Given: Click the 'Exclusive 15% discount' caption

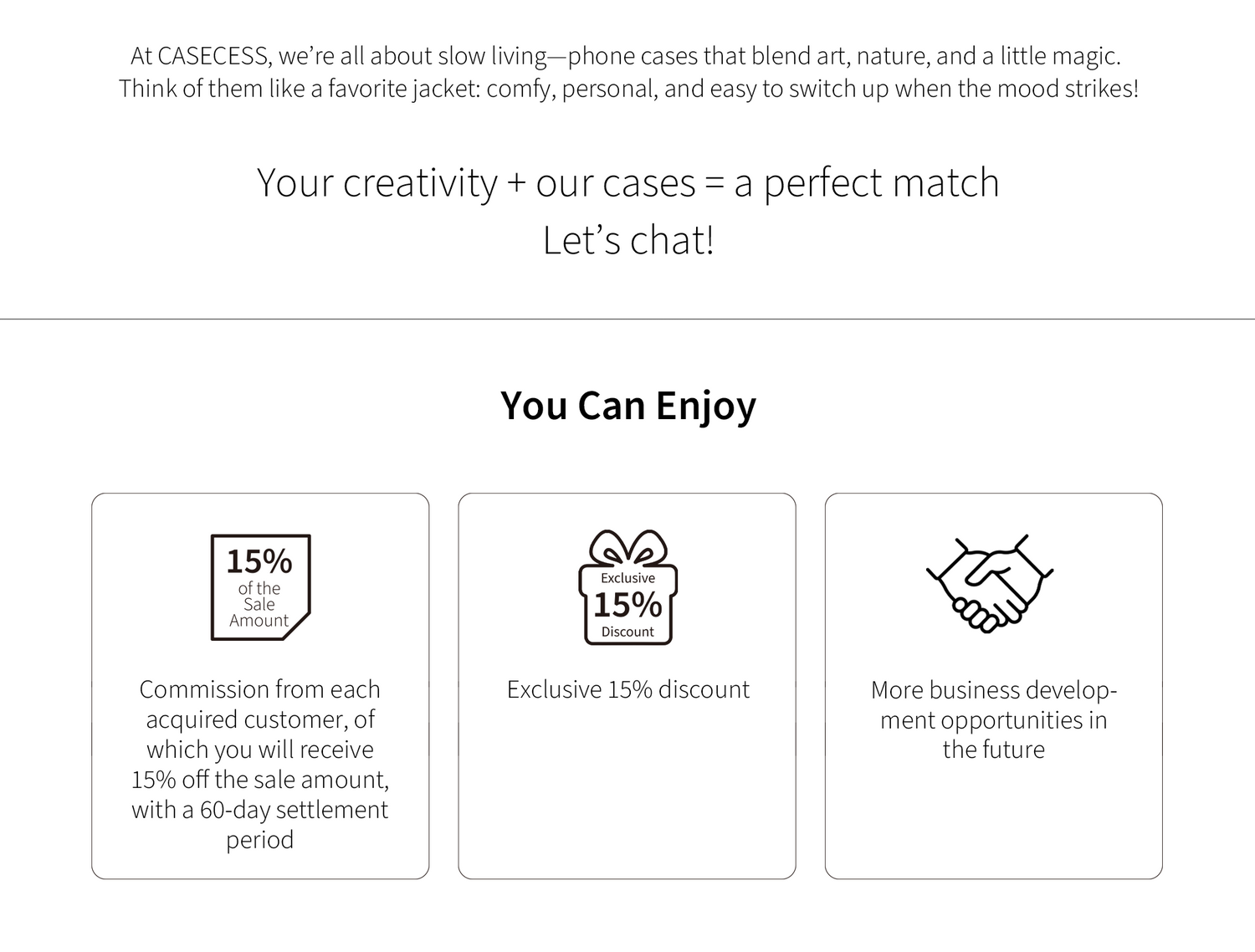Looking at the screenshot, I should coord(627,689).
